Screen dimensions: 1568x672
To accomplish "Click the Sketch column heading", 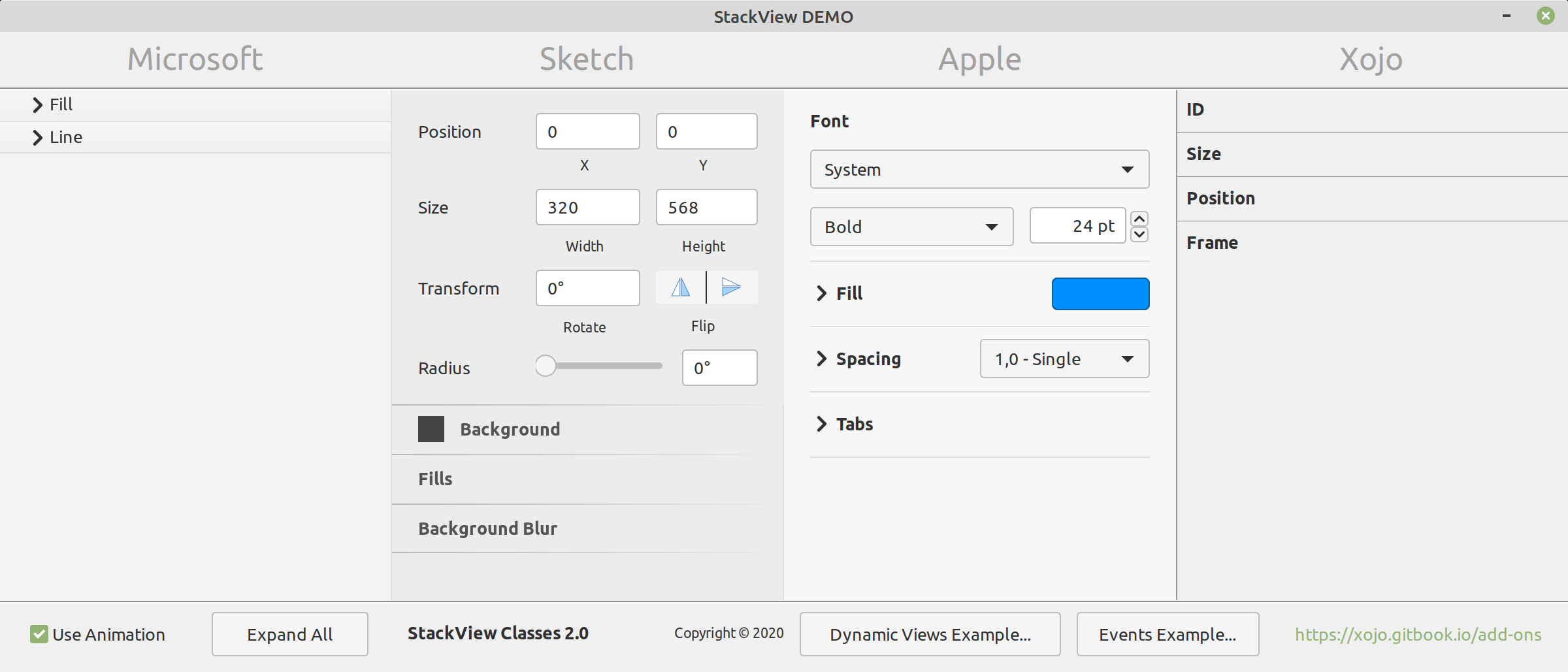I will [x=587, y=59].
